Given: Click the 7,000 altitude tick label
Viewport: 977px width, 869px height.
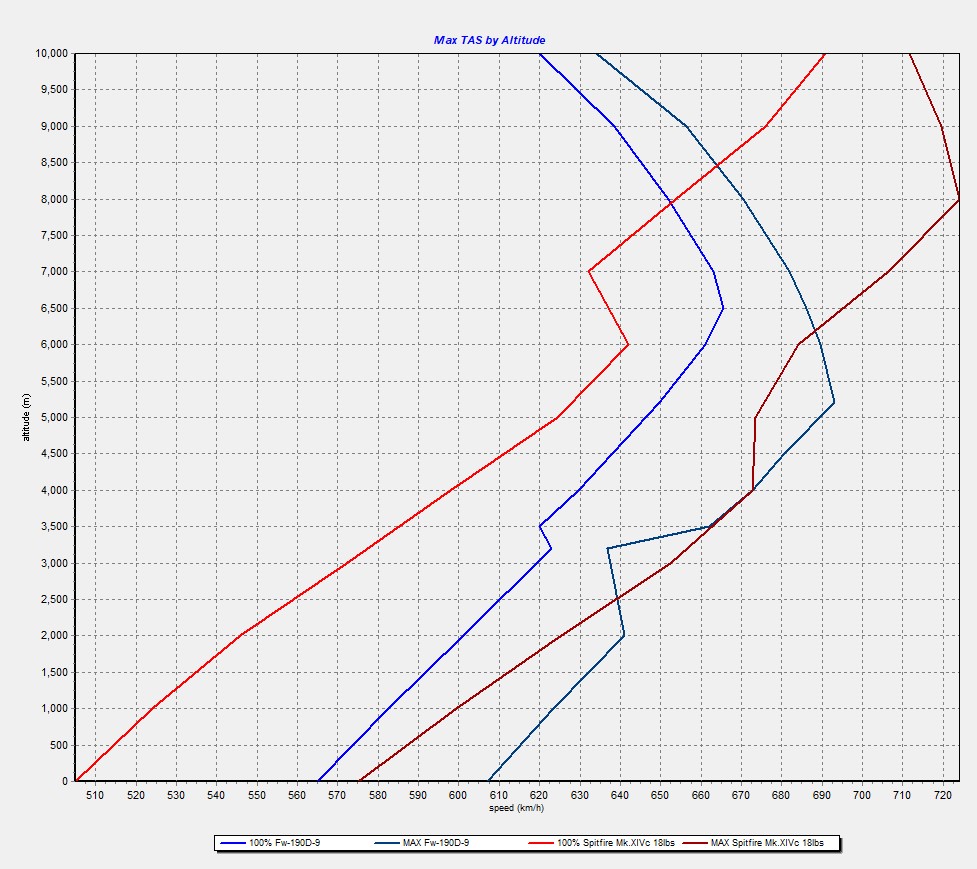Looking at the screenshot, I should [54, 272].
